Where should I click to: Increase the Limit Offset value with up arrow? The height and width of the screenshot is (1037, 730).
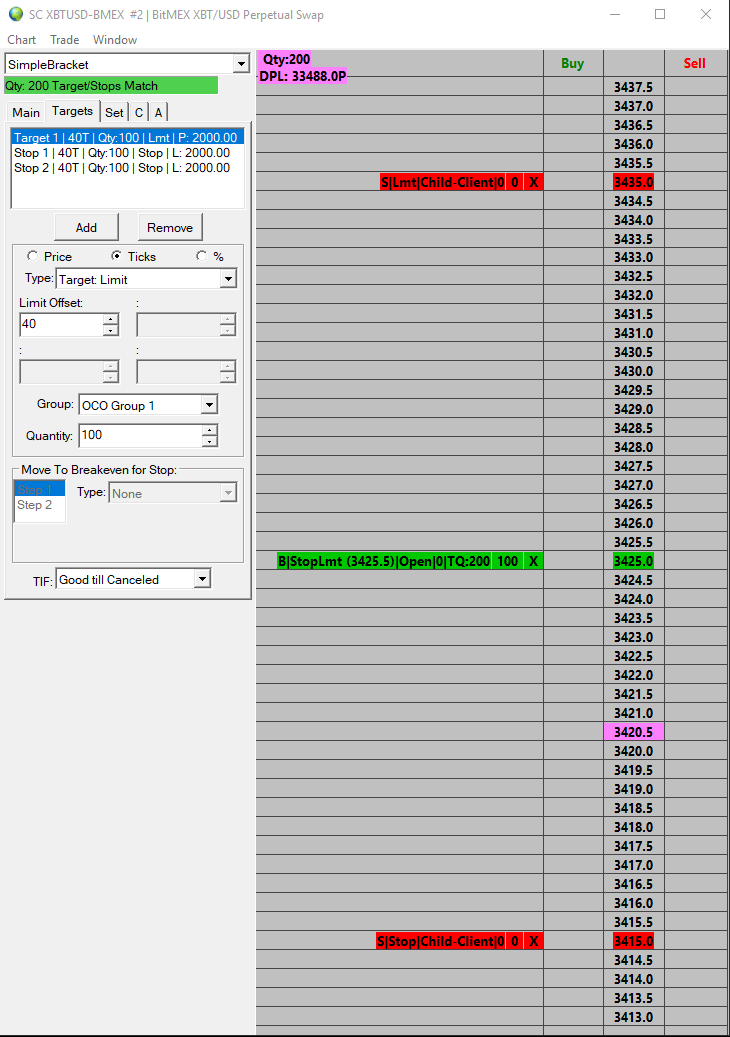(111, 319)
